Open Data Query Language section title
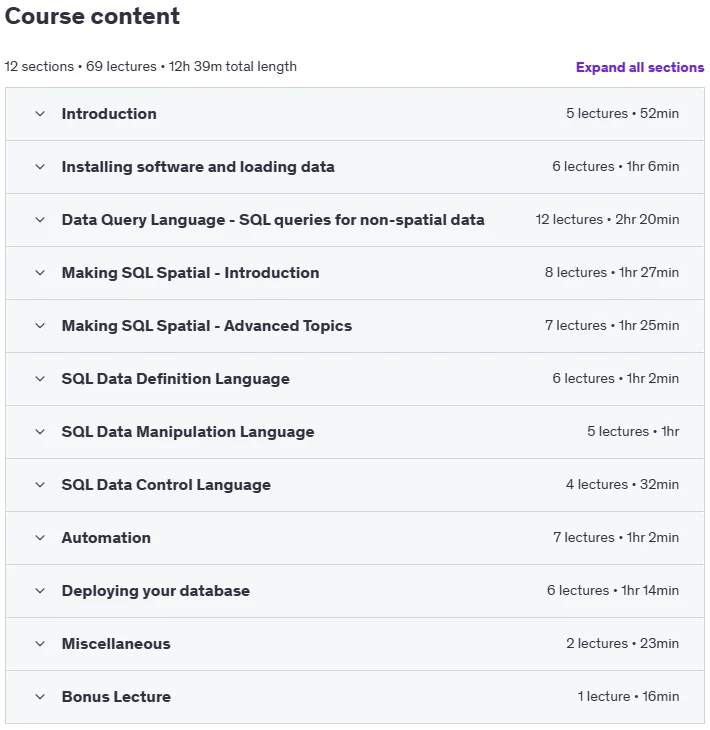Screen dimensions: 710x730 pos(273,220)
